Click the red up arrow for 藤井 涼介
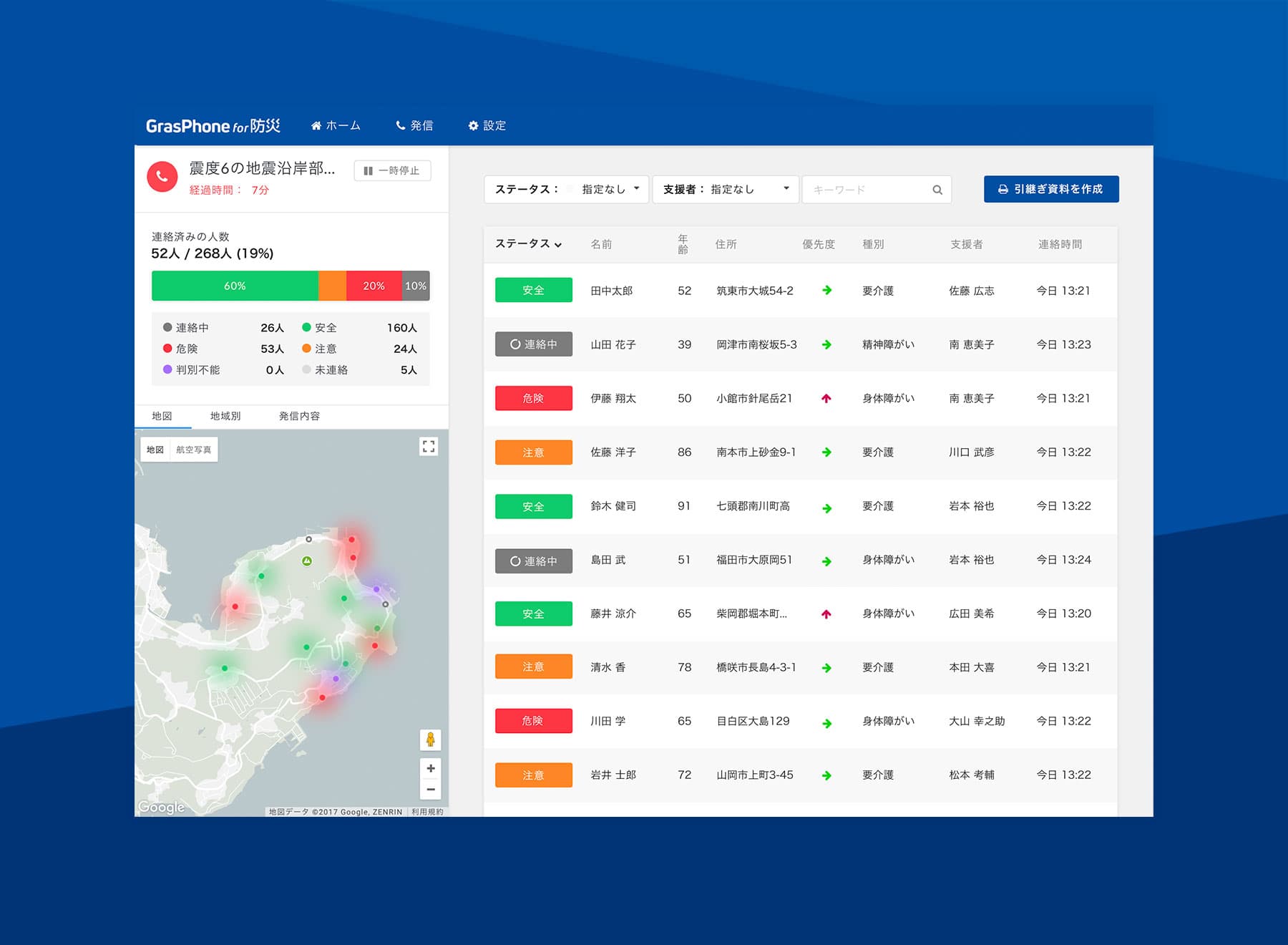This screenshot has height=945, width=1288. (826, 614)
